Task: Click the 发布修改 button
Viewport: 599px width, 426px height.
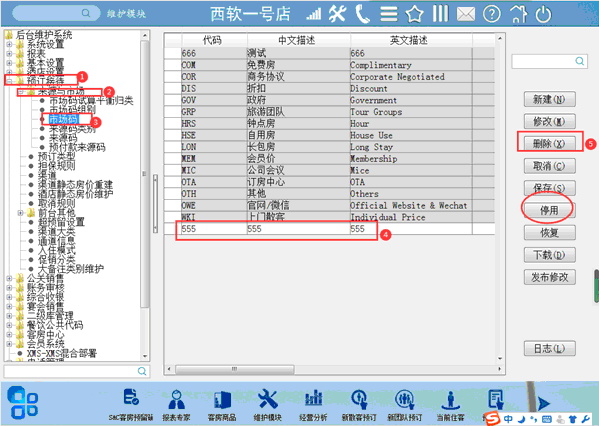Action: click(549, 277)
